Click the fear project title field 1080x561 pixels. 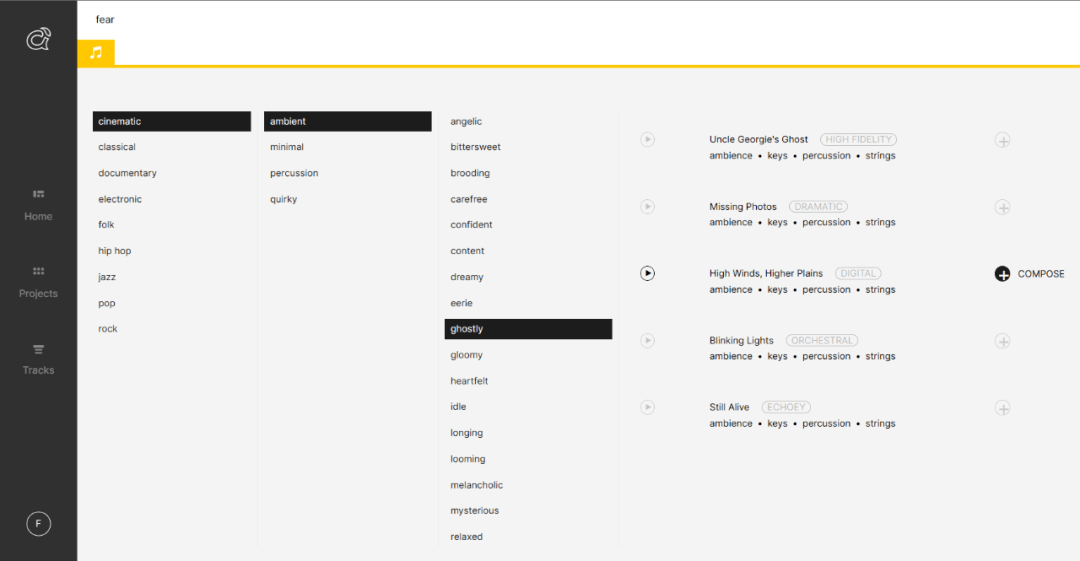(105, 20)
